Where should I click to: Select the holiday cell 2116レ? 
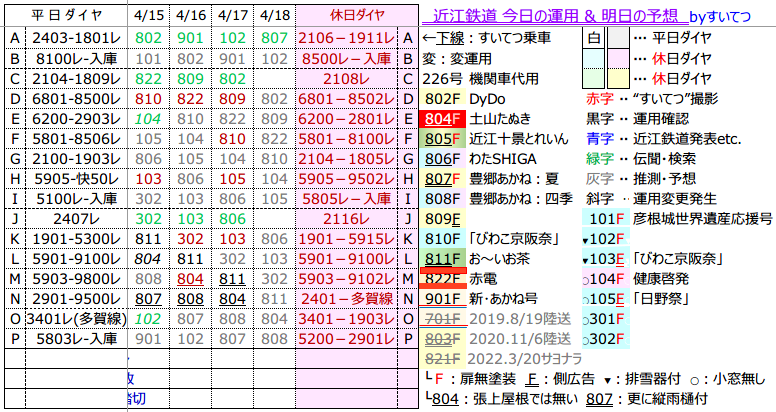(346, 218)
